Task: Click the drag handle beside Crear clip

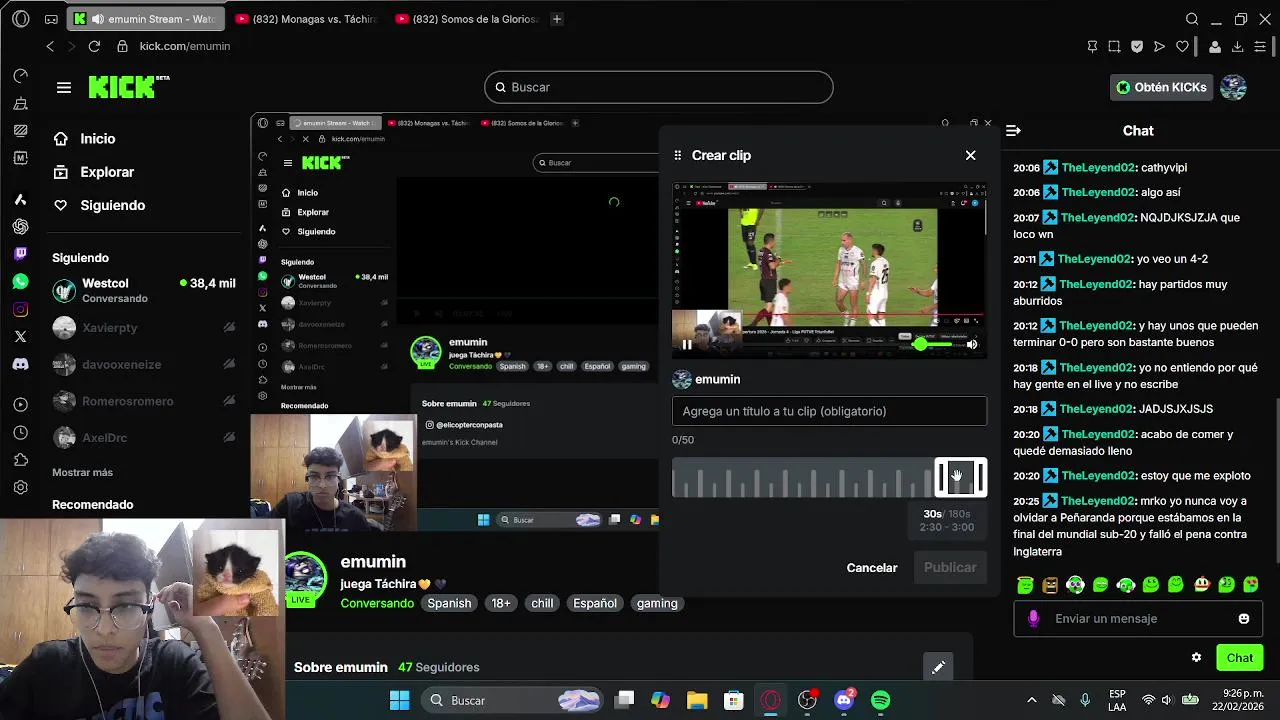Action: coord(677,155)
